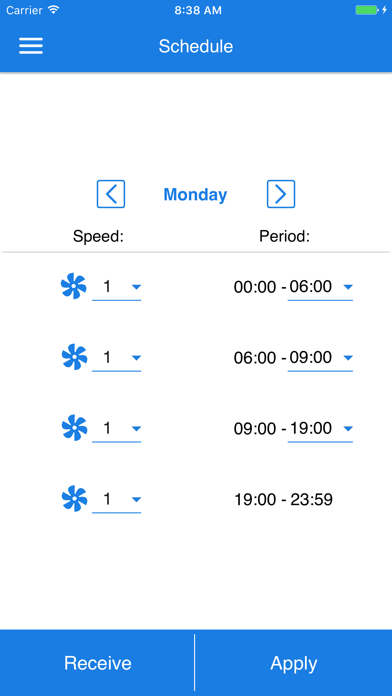Screen dimensions: 392x696
Task: Tap fan icon for 00:00 - 06:00 period
Action: pos(74,286)
